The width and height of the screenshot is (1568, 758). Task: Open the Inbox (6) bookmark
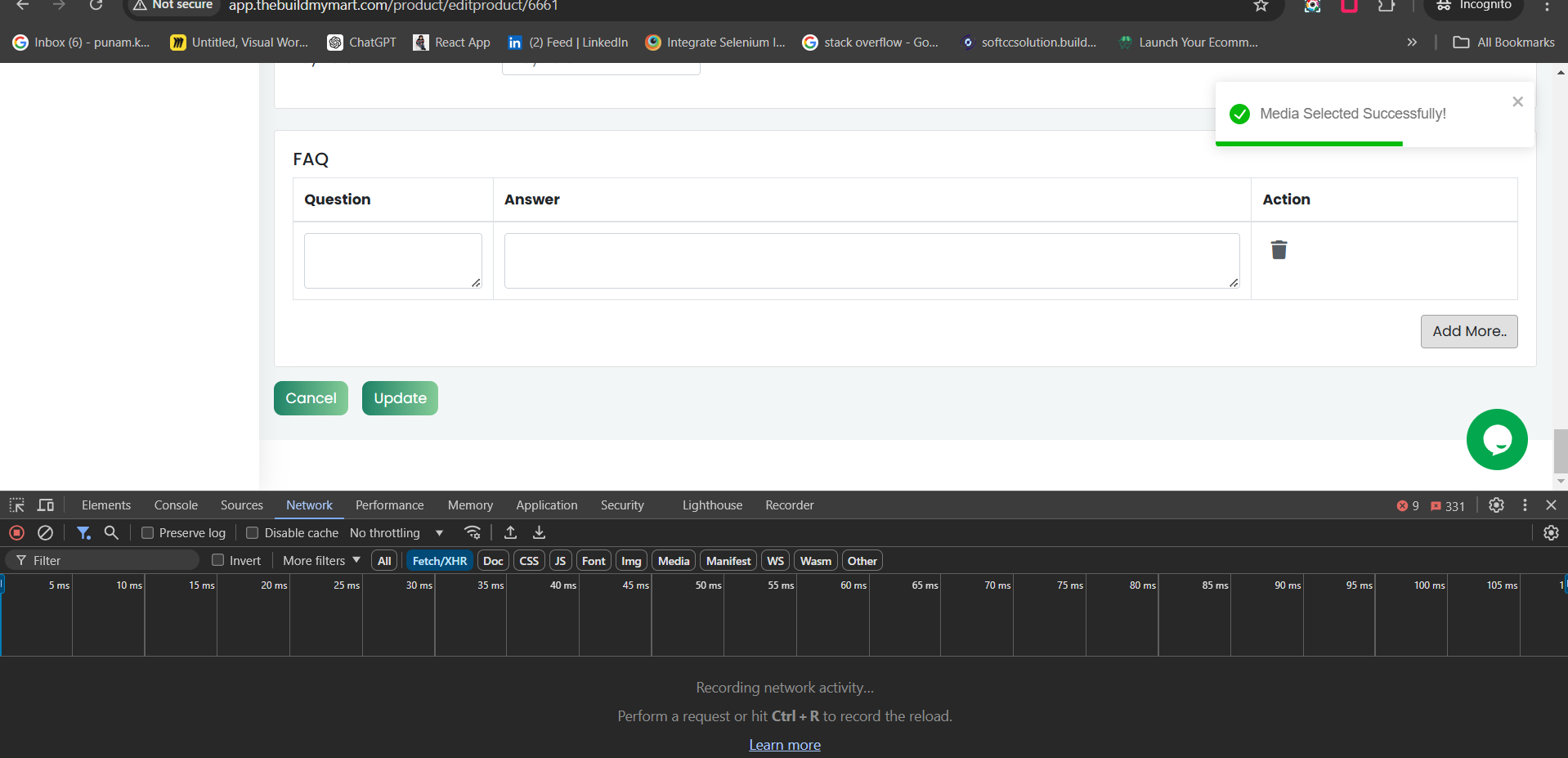tap(82, 43)
